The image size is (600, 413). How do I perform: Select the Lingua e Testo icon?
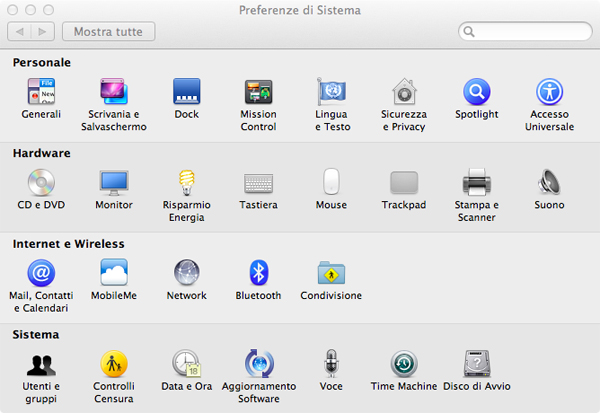coord(331,93)
